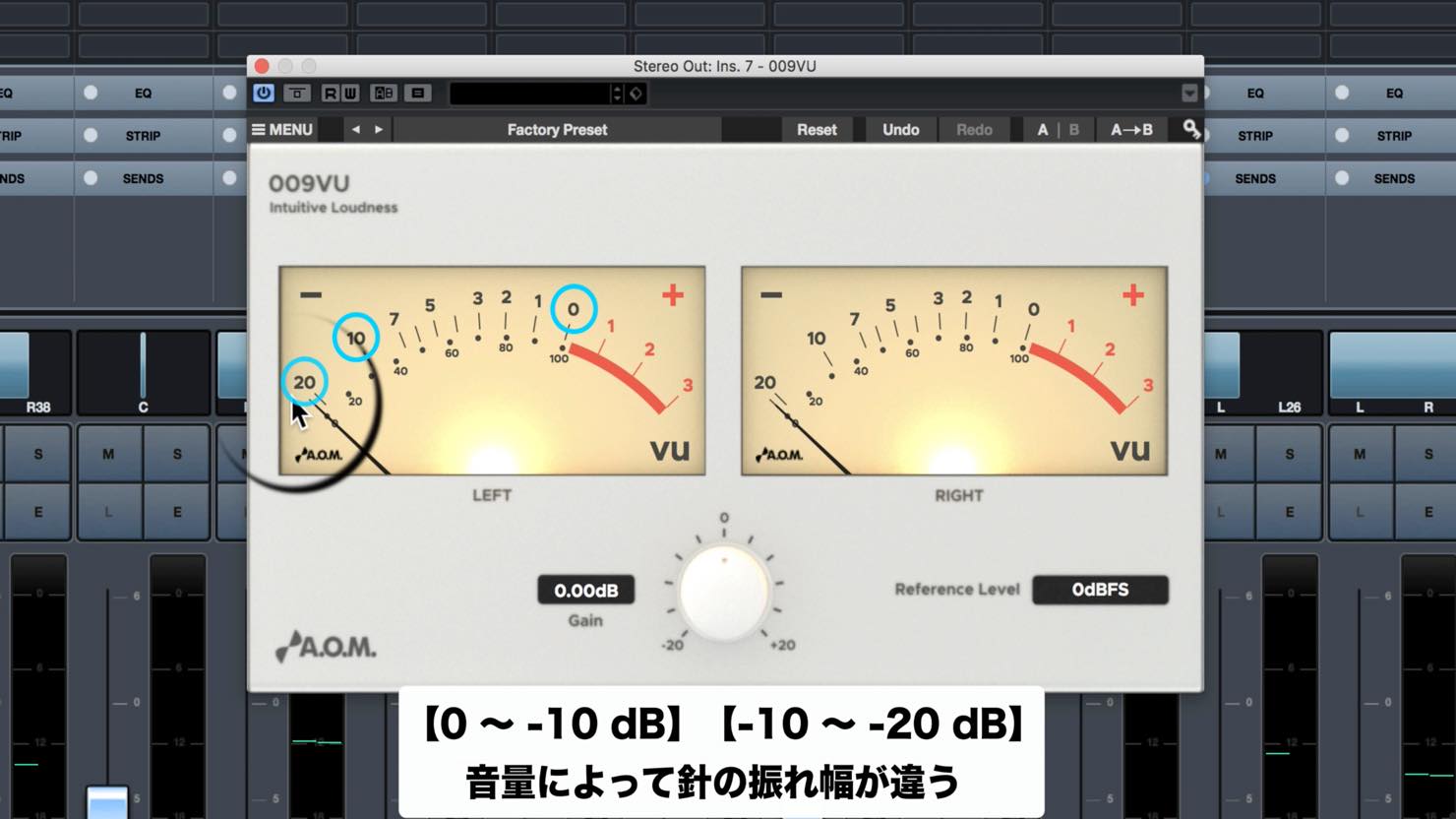1456x819 pixels.
Task: Open the 009VU MENU
Action: click(282, 129)
